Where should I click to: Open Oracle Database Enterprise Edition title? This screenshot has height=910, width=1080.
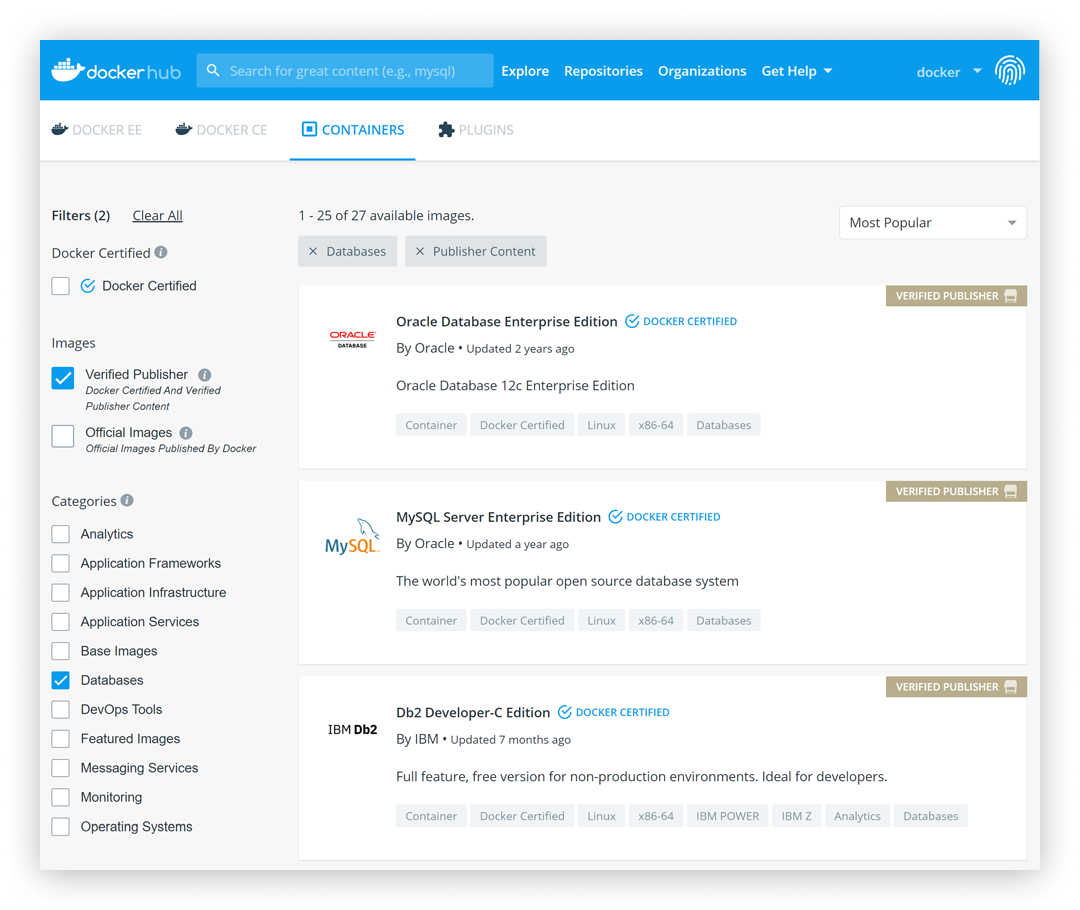tap(506, 322)
